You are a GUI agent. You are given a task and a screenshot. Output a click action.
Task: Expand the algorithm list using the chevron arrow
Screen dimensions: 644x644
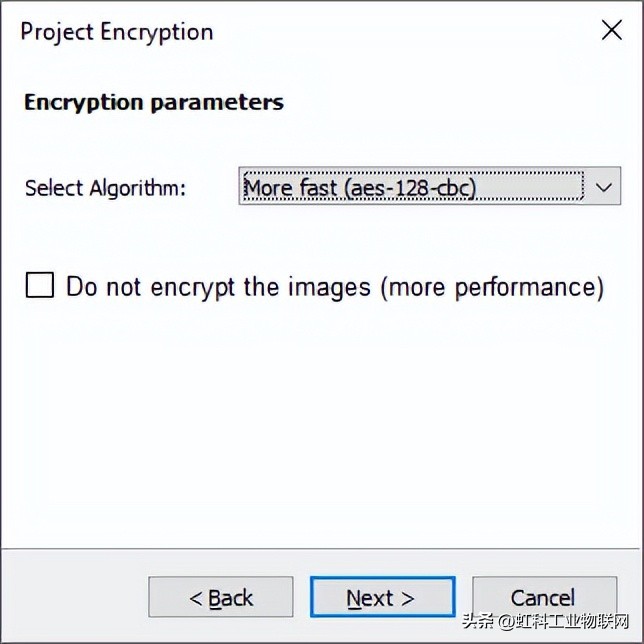click(603, 187)
